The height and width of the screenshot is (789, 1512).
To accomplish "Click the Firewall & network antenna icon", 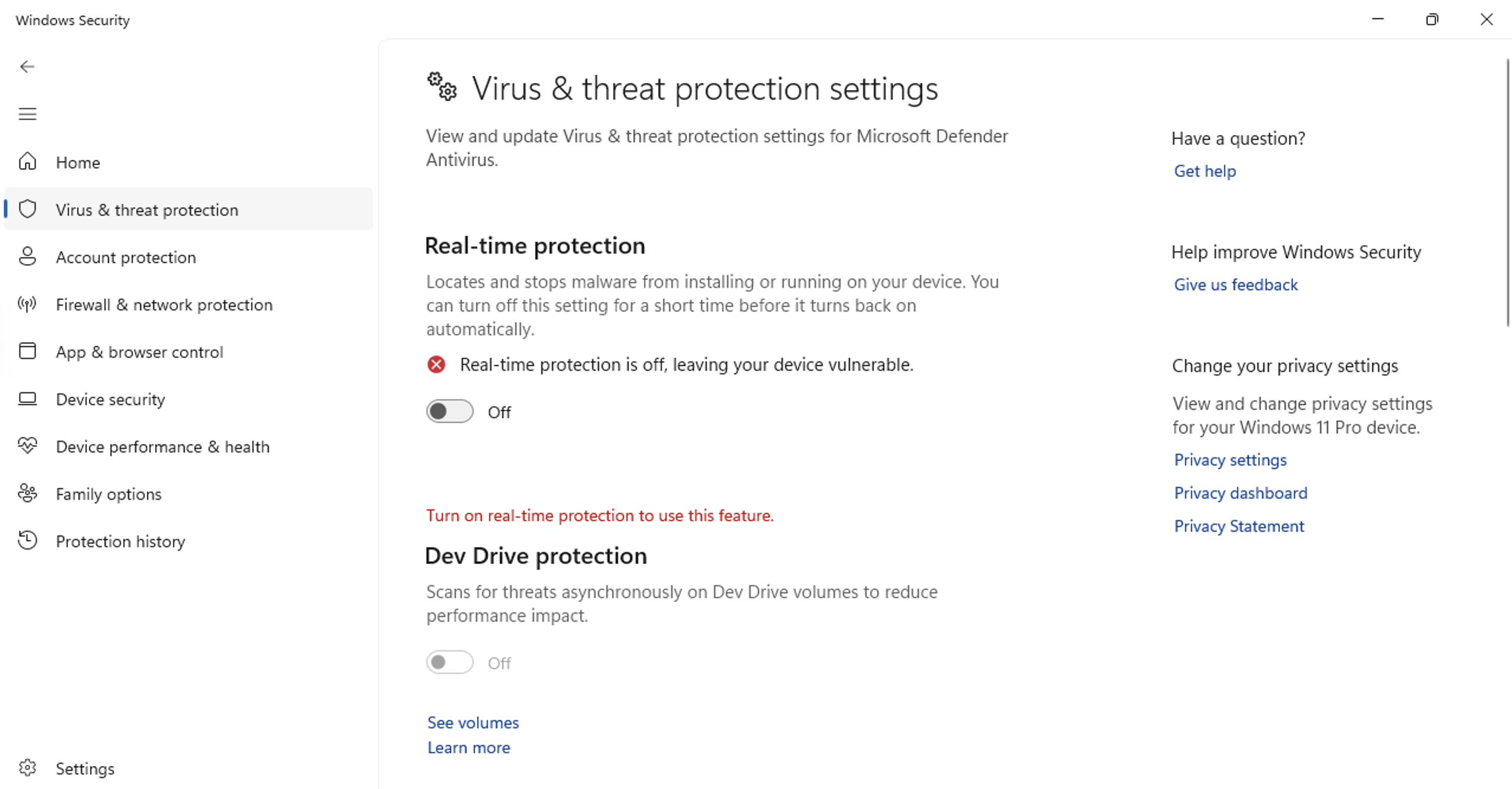I will tap(27, 304).
